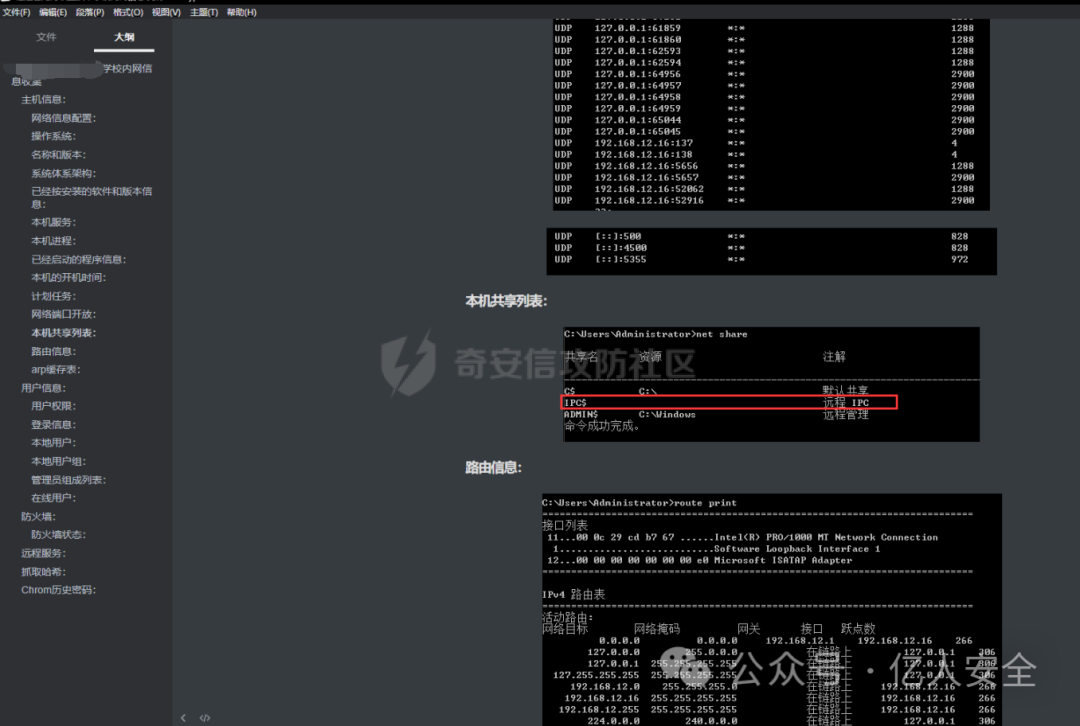The width and height of the screenshot is (1080, 726).
Task: Select 路由信息: in the outline sidebar
Action: [53, 351]
